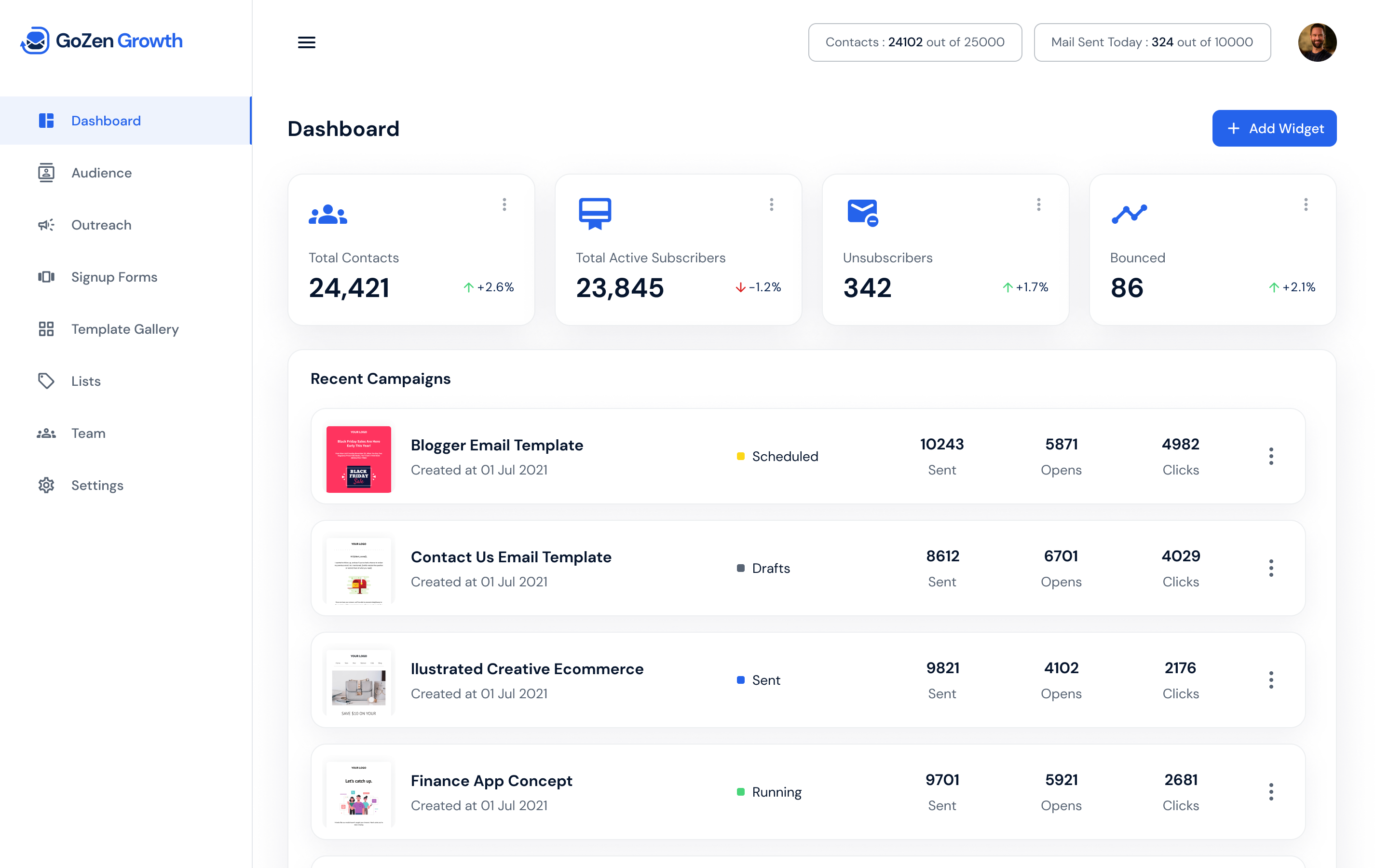Viewport: 1389px width, 868px height.
Task: Click the Dashboard sidebar icon
Action: [46, 121]
